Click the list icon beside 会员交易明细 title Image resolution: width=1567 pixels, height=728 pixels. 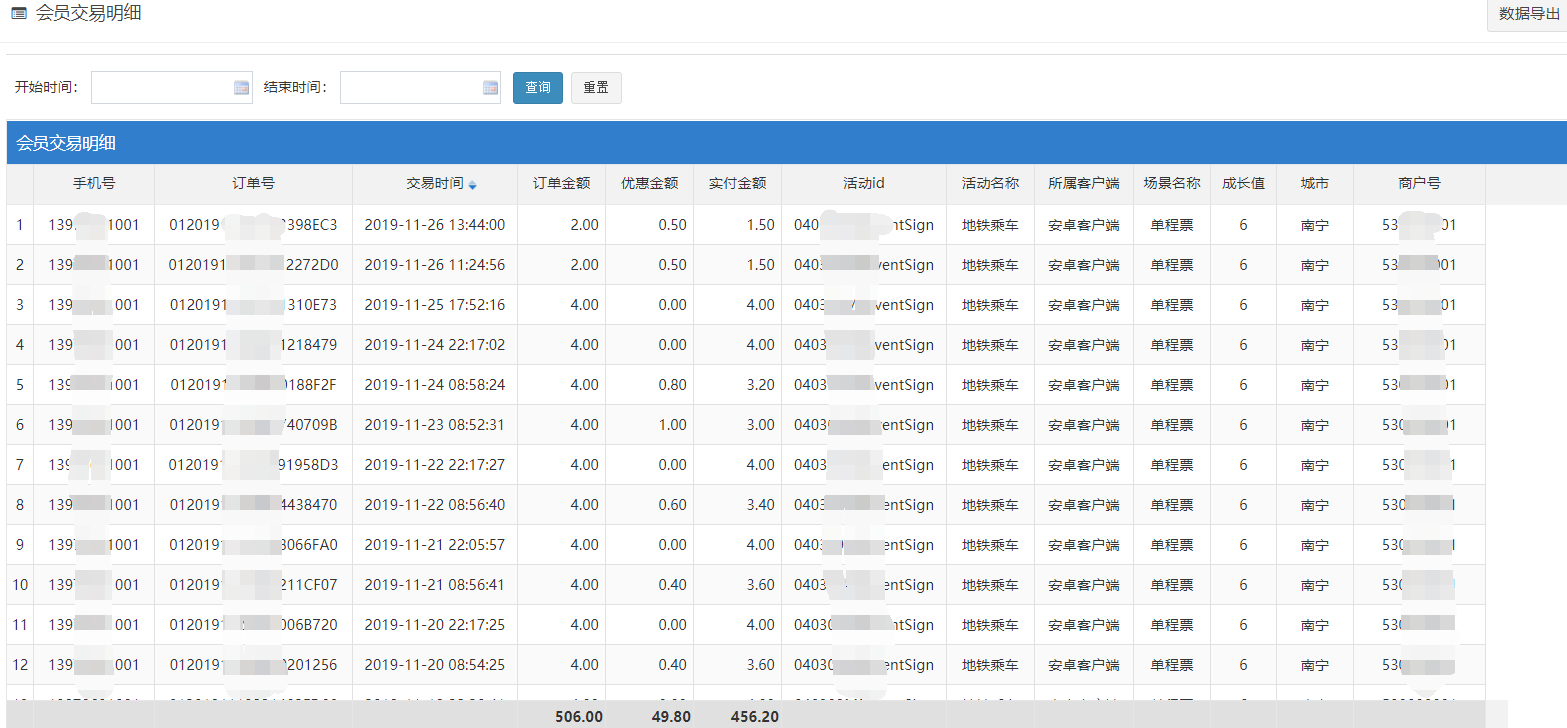pyautogui.click(x=19, y=13)
